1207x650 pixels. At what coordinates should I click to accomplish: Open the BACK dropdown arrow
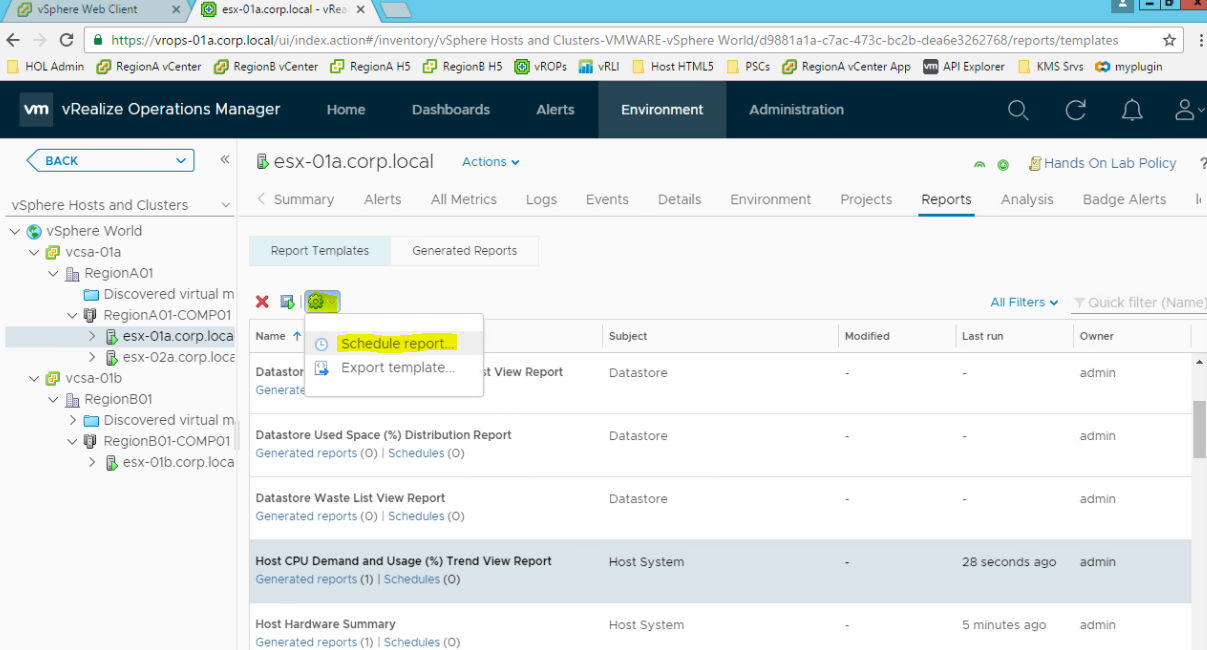182,160
